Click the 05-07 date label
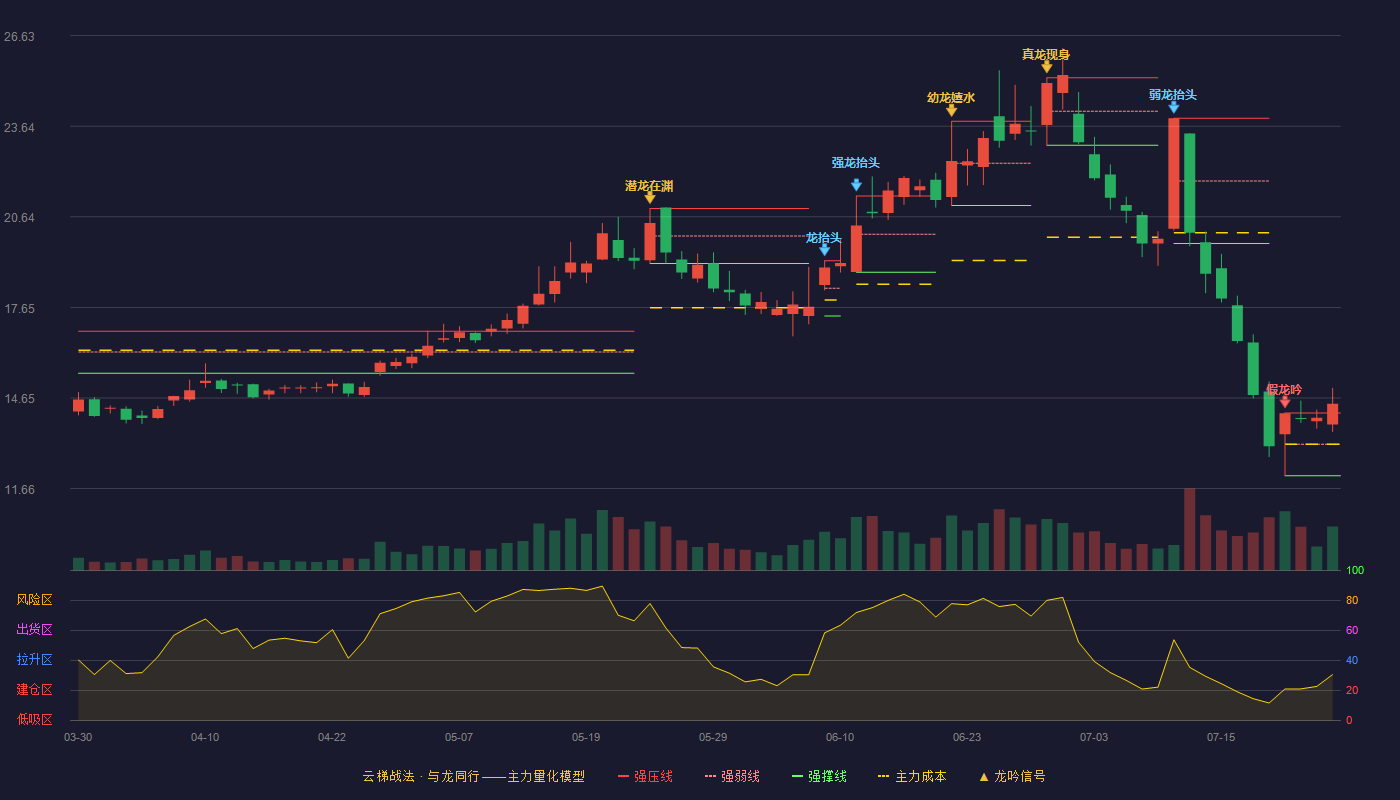The height and width of the screenshot is (800, 1400). coord(459,737)
